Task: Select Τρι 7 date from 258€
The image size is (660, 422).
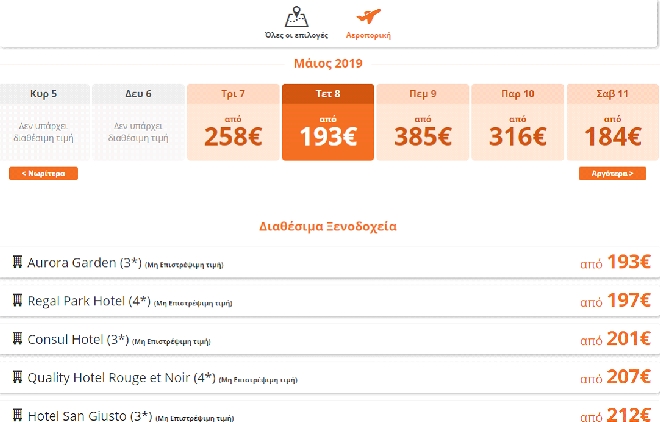Action: (233, 123)
